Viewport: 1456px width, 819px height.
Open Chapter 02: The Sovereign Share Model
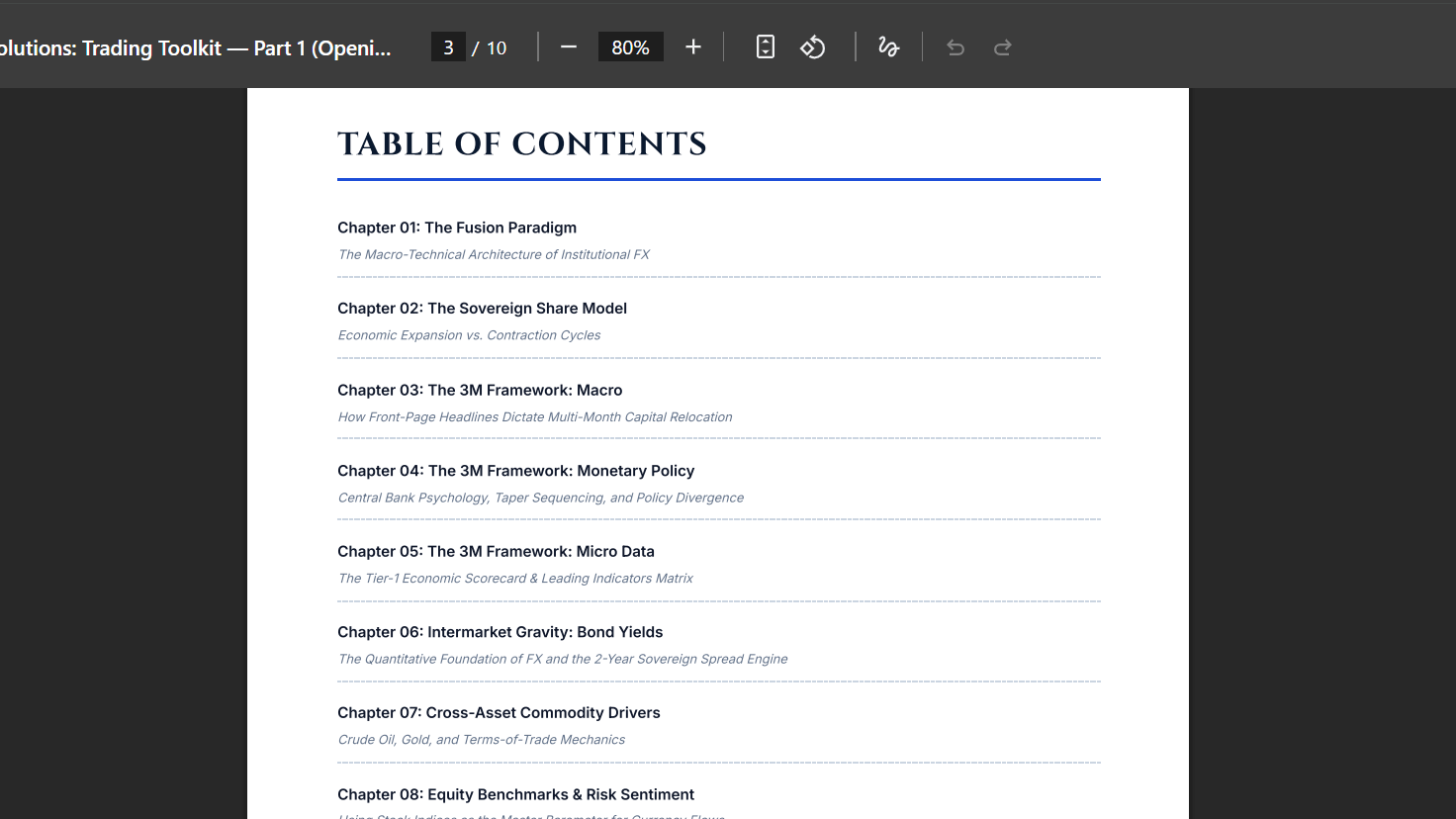pos(482,309)
